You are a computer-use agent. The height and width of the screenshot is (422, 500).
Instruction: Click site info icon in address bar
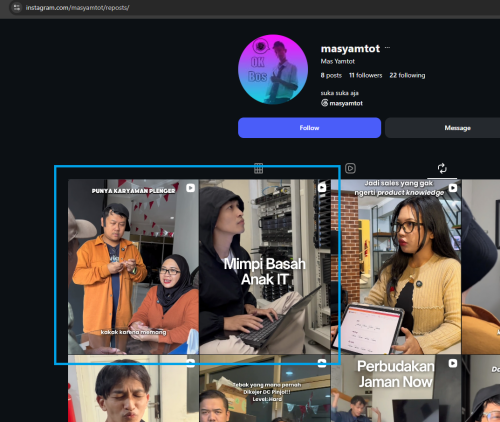coord(17,7)
